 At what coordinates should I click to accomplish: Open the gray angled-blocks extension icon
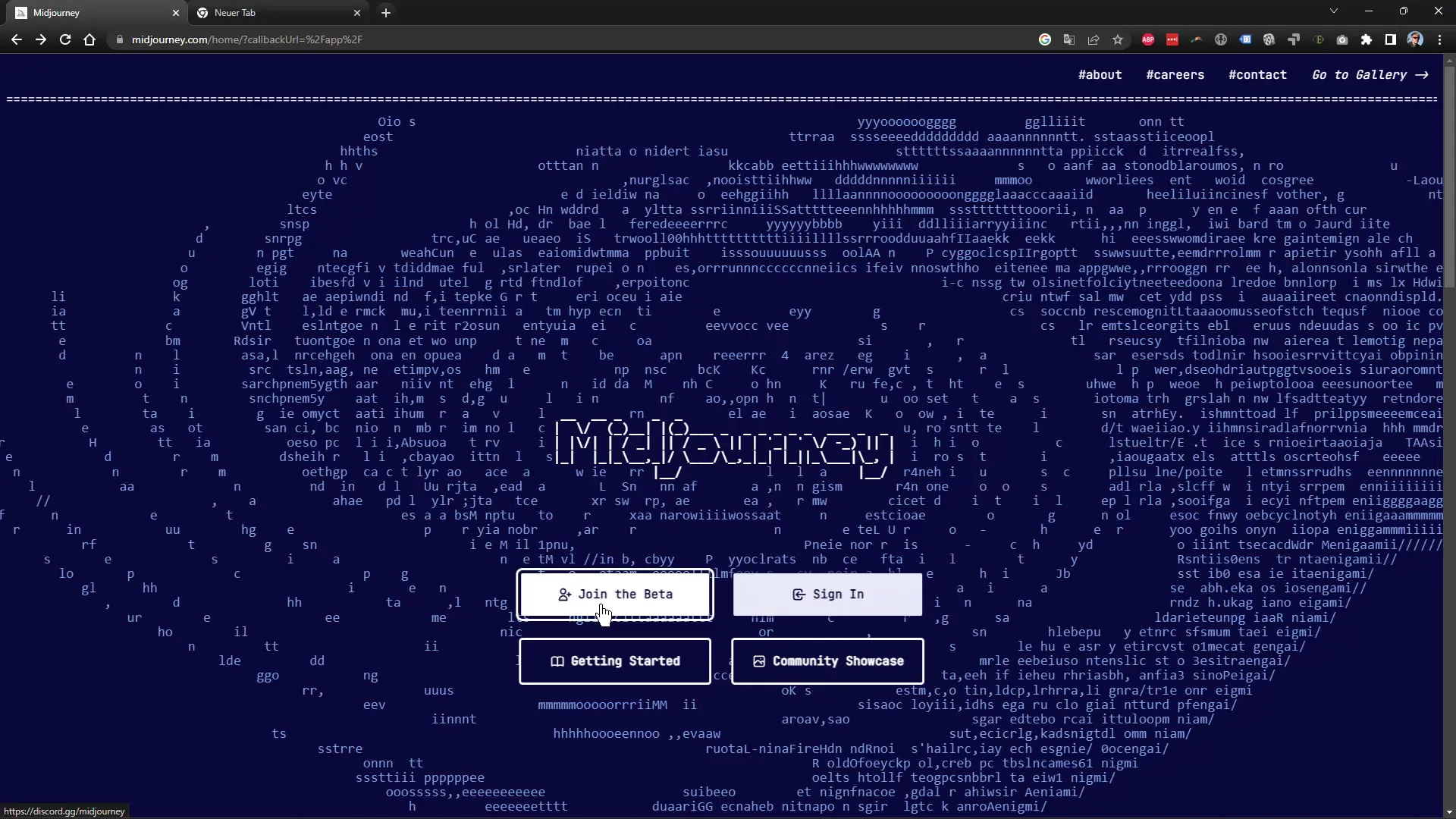(1294, 39)
